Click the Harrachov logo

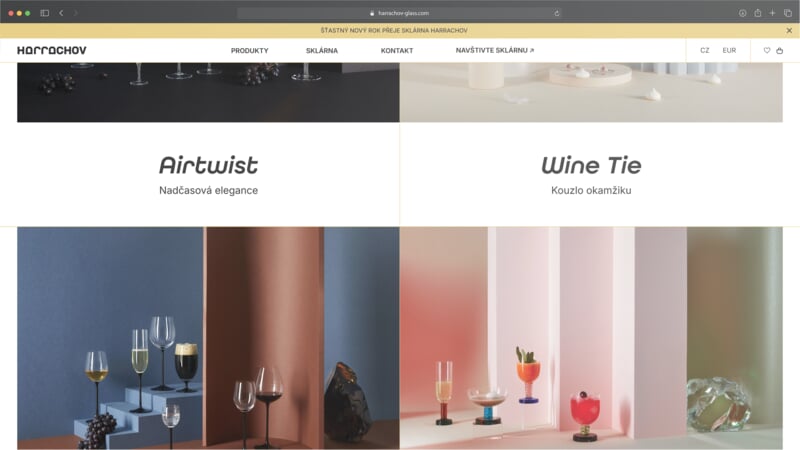(x=52, y=50)
